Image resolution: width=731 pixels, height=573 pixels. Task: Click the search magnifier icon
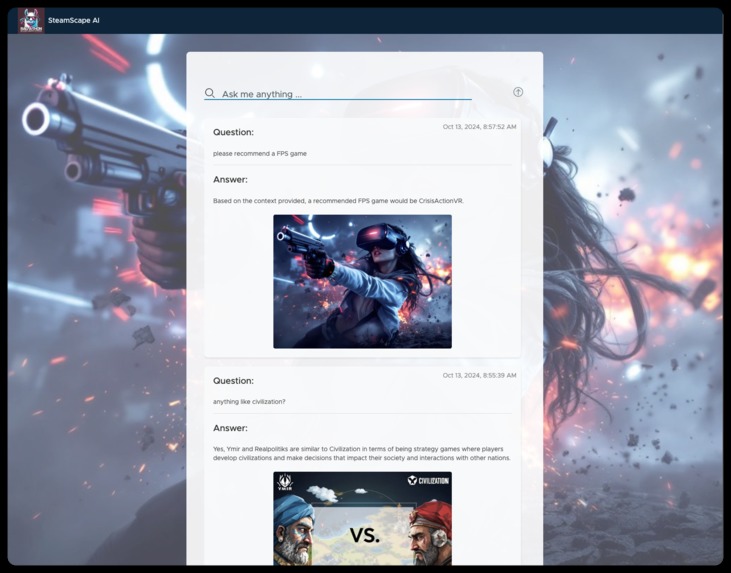210,93
